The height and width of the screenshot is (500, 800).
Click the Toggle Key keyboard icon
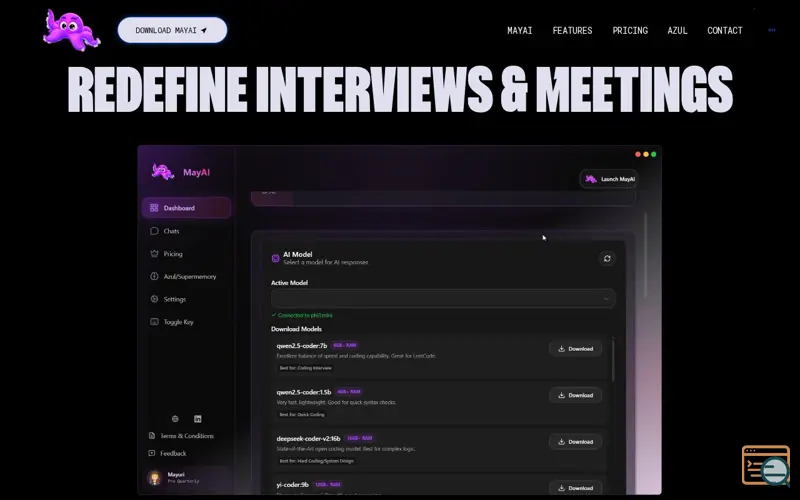click(x=154, y=321)
